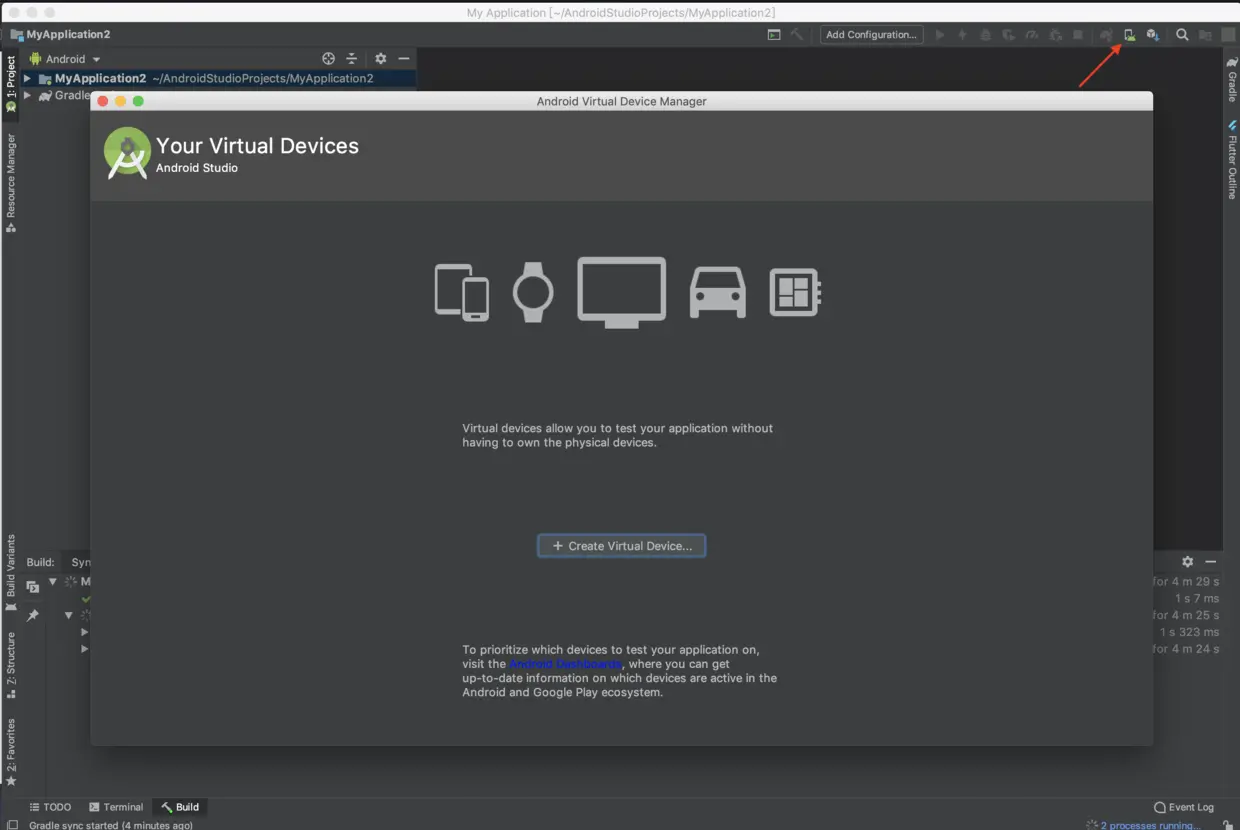Open the Flutter Outline side tab

[1232, 160]
